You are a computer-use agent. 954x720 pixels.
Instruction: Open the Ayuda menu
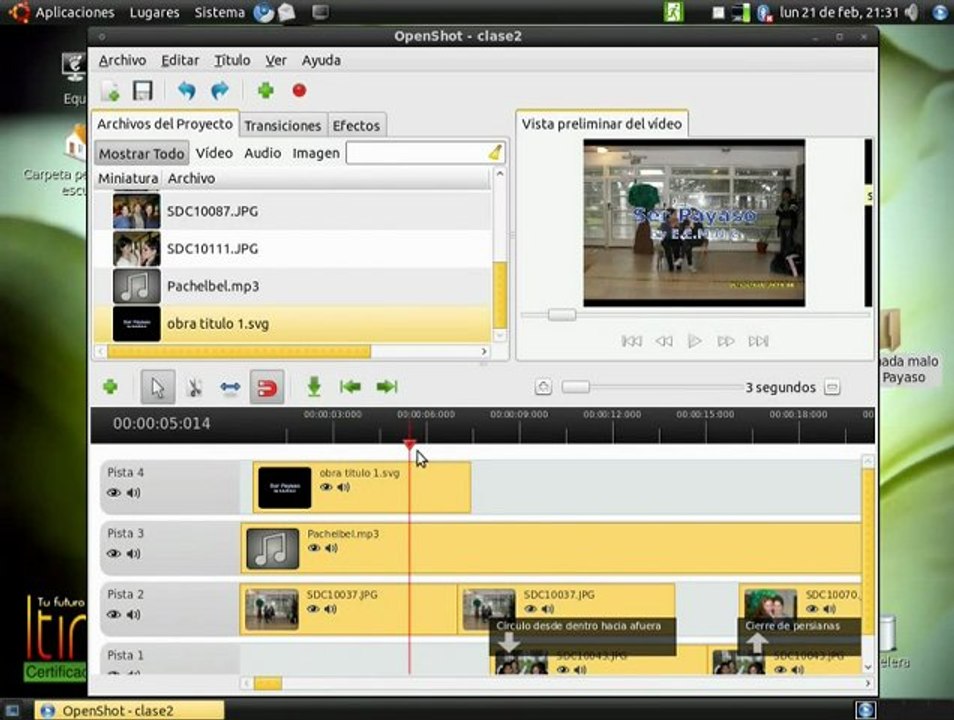(321, 60)
